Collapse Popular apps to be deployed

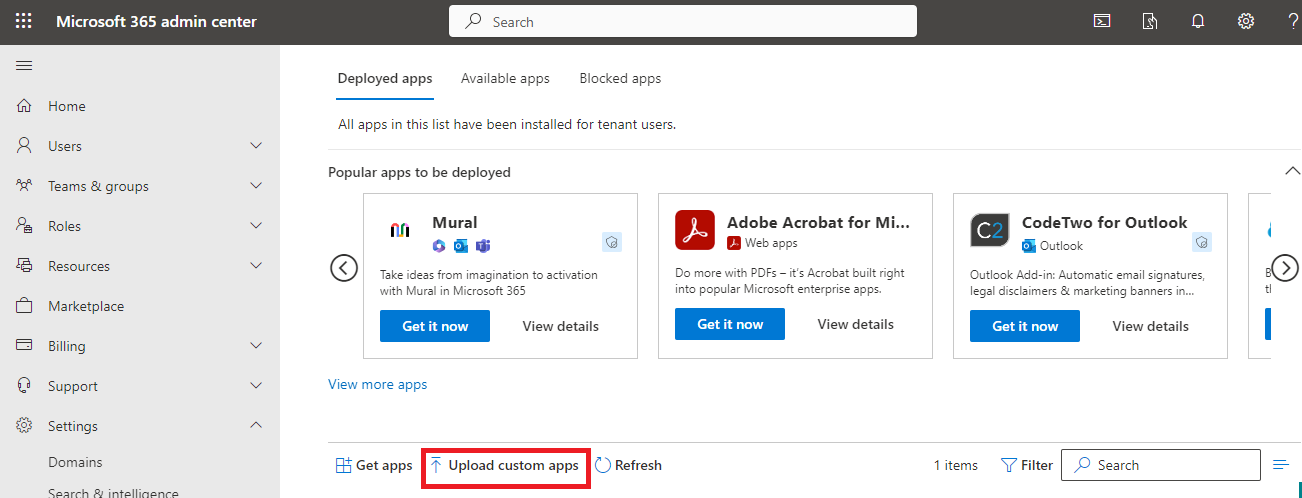click(x=1292, y=171)
